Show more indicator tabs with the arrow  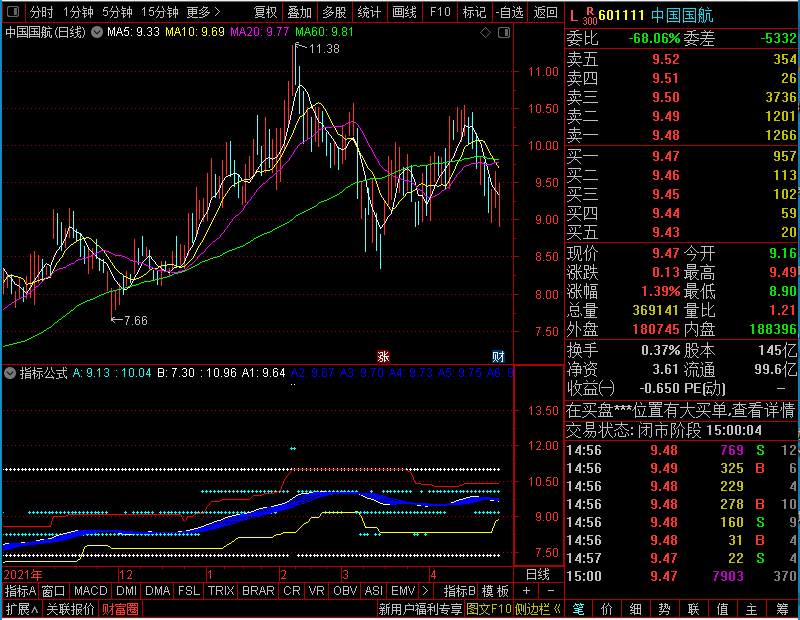coord(425,591)
